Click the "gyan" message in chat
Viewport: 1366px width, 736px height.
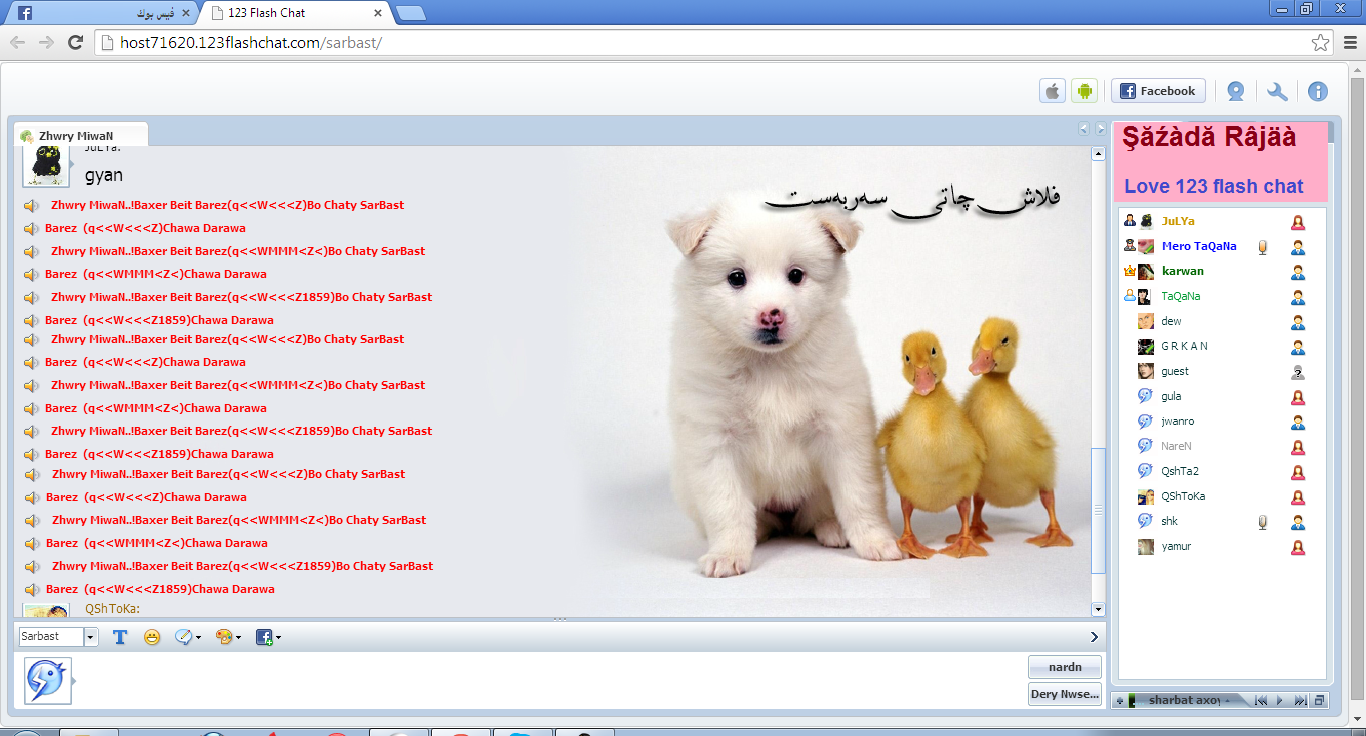tap(104, 176)
